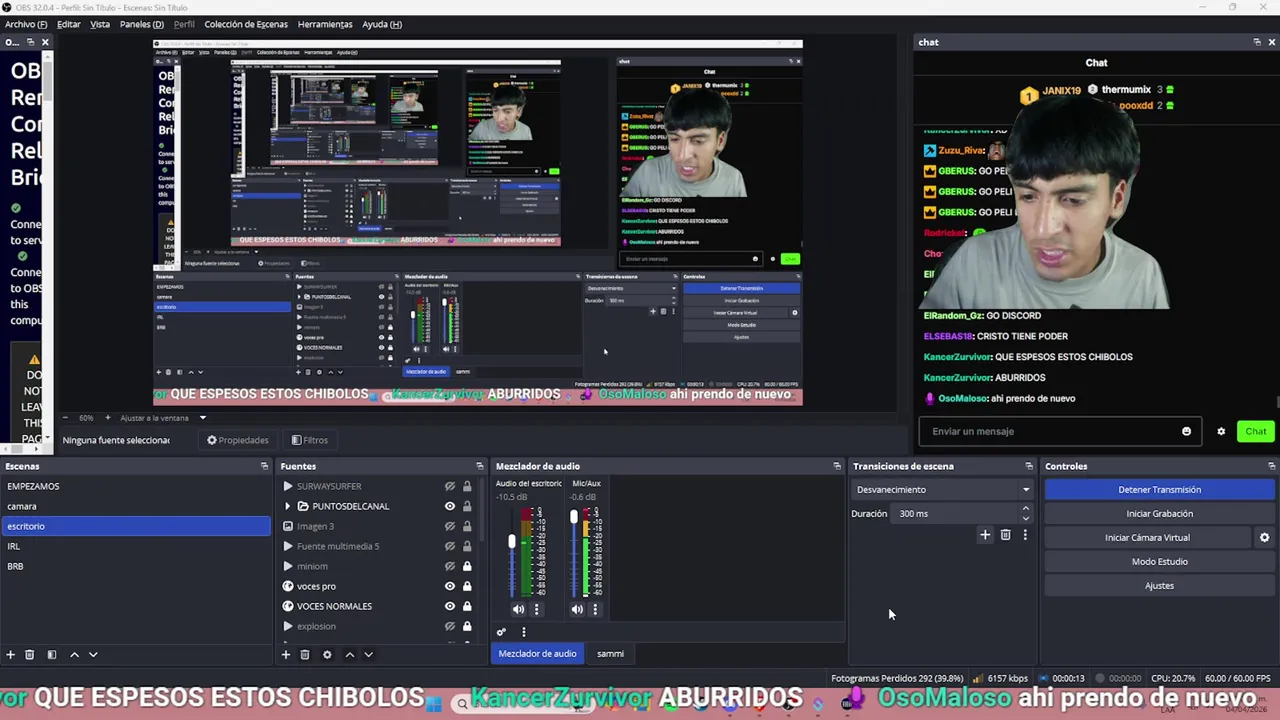Toggle the lock on miniom source
Screen dimensions: 1280x720
pos(466,566)
